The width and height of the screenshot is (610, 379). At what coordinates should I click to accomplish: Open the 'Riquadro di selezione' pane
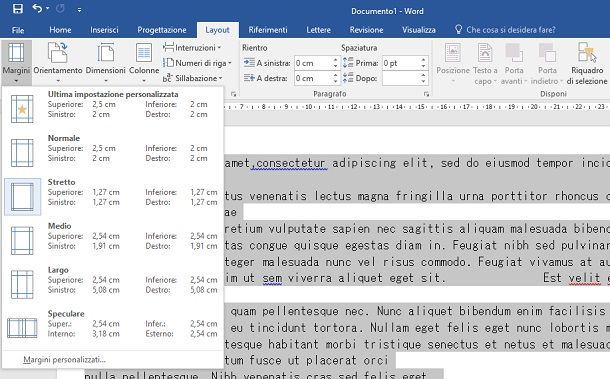pos(587,63)
